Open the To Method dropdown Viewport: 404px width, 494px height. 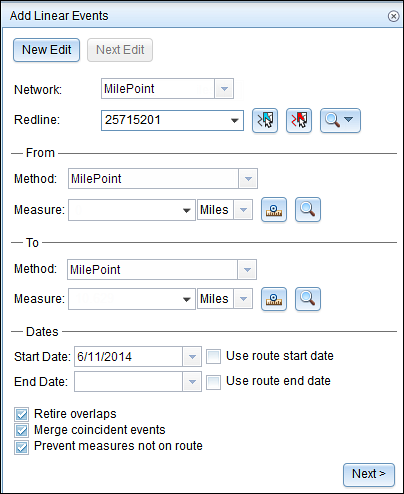(247, 269)
